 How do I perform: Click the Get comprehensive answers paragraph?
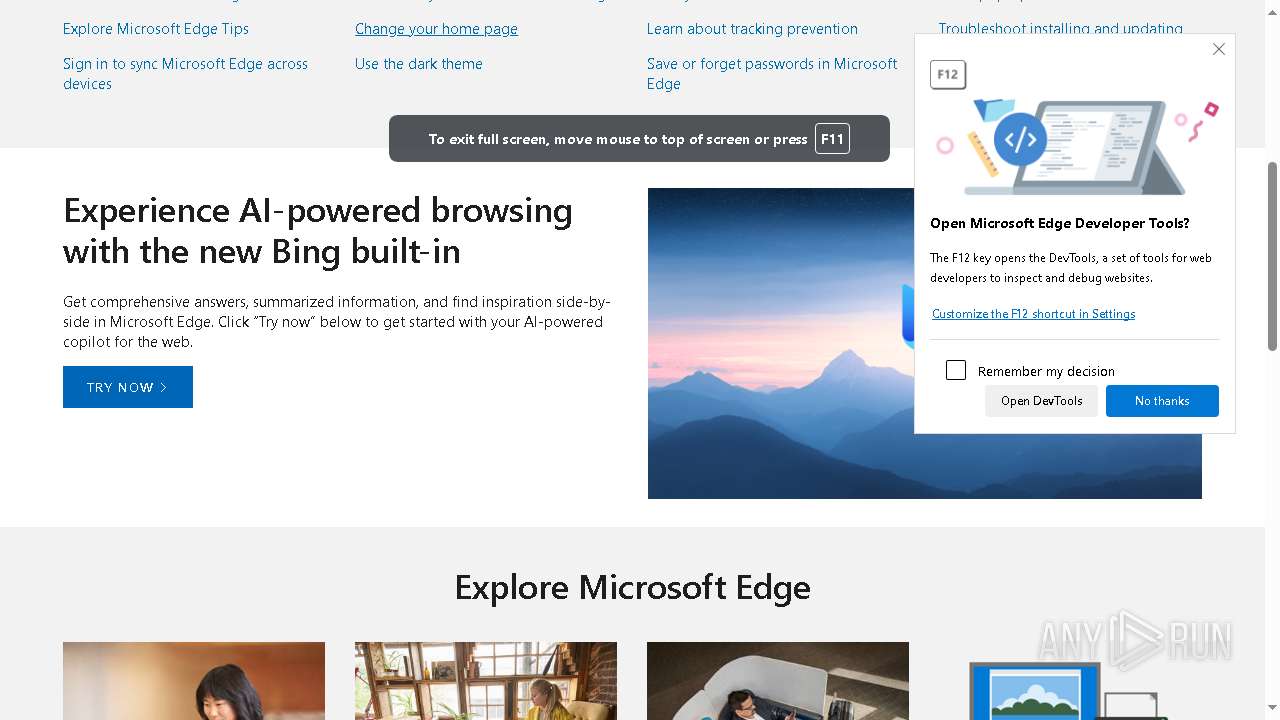(x=337, y=321)
